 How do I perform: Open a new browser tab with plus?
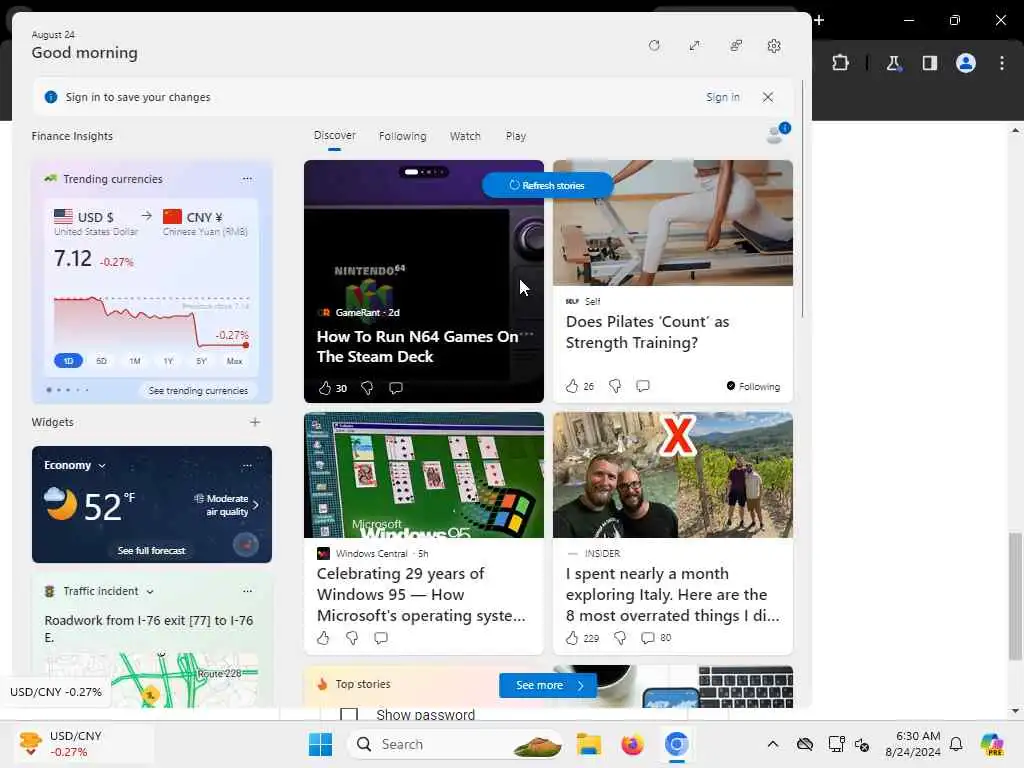[819, 20]
